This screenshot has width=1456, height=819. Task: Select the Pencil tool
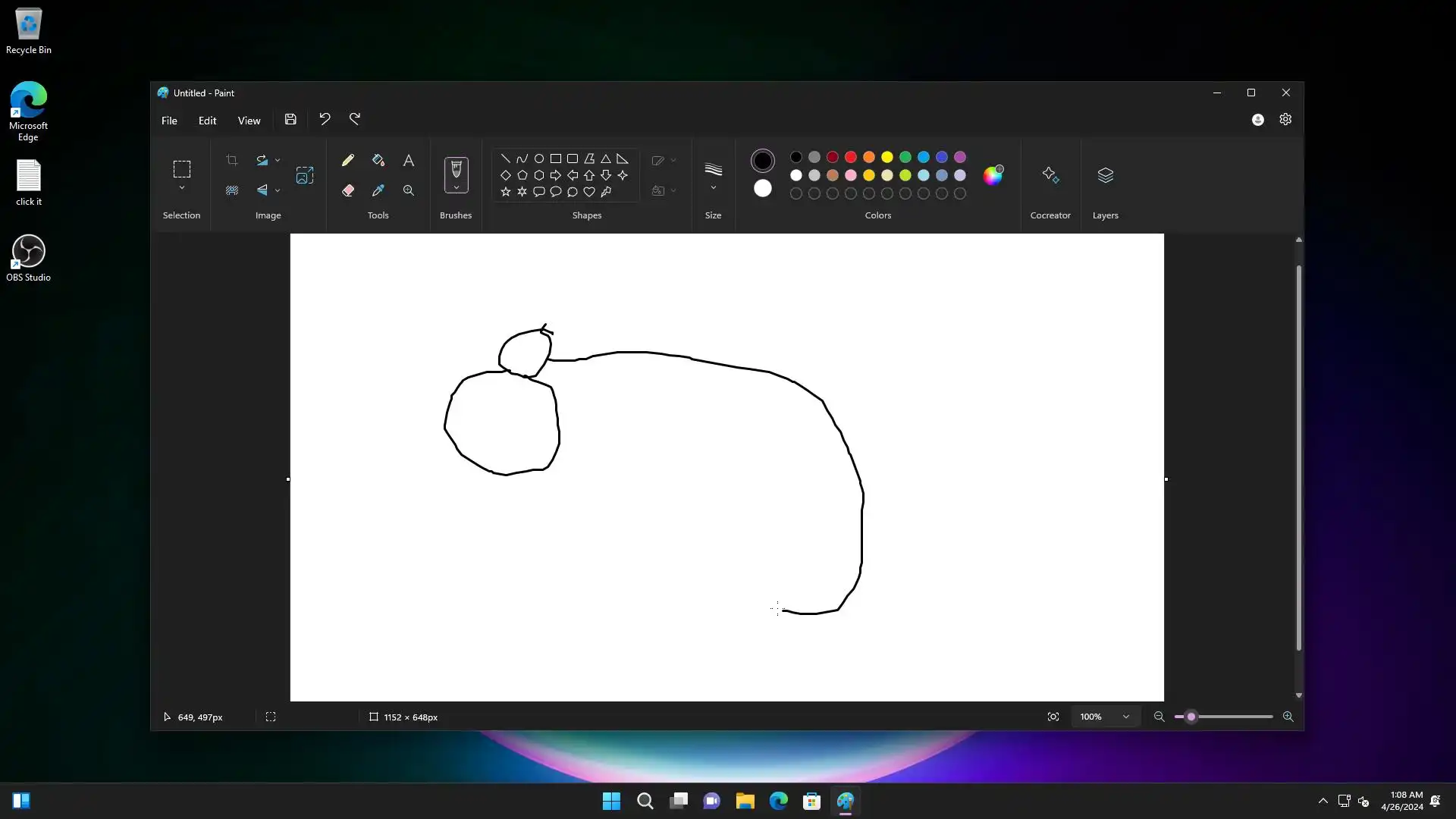point(348,160)
